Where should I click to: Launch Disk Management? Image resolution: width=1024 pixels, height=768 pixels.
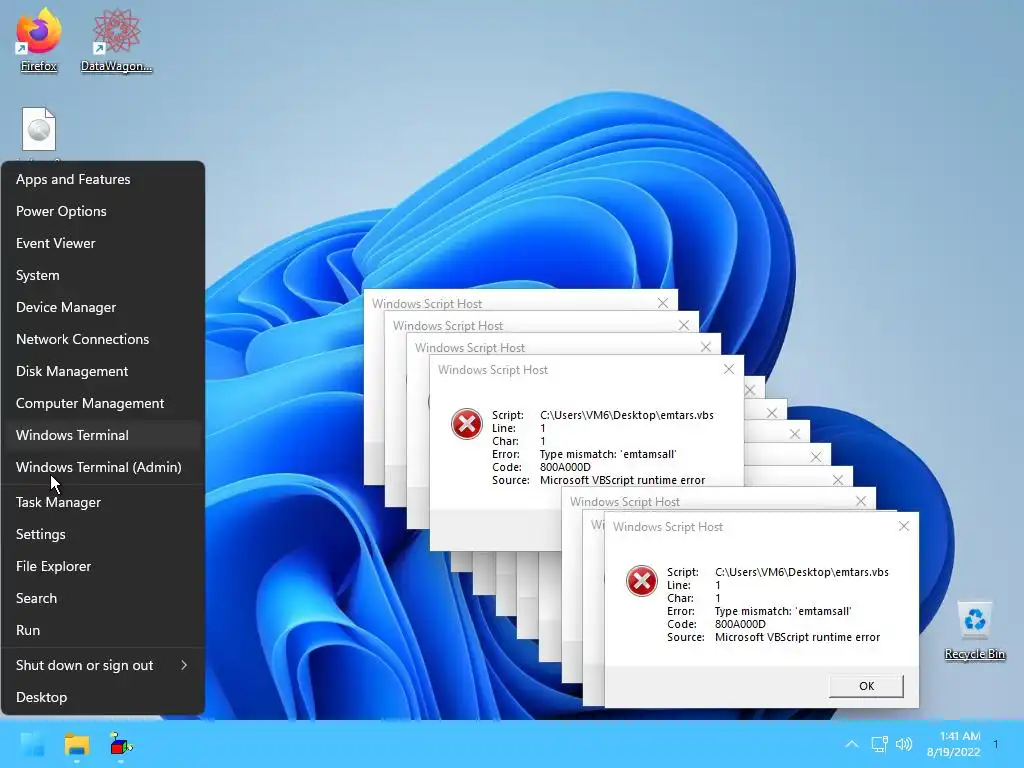(x=103, y=371)
